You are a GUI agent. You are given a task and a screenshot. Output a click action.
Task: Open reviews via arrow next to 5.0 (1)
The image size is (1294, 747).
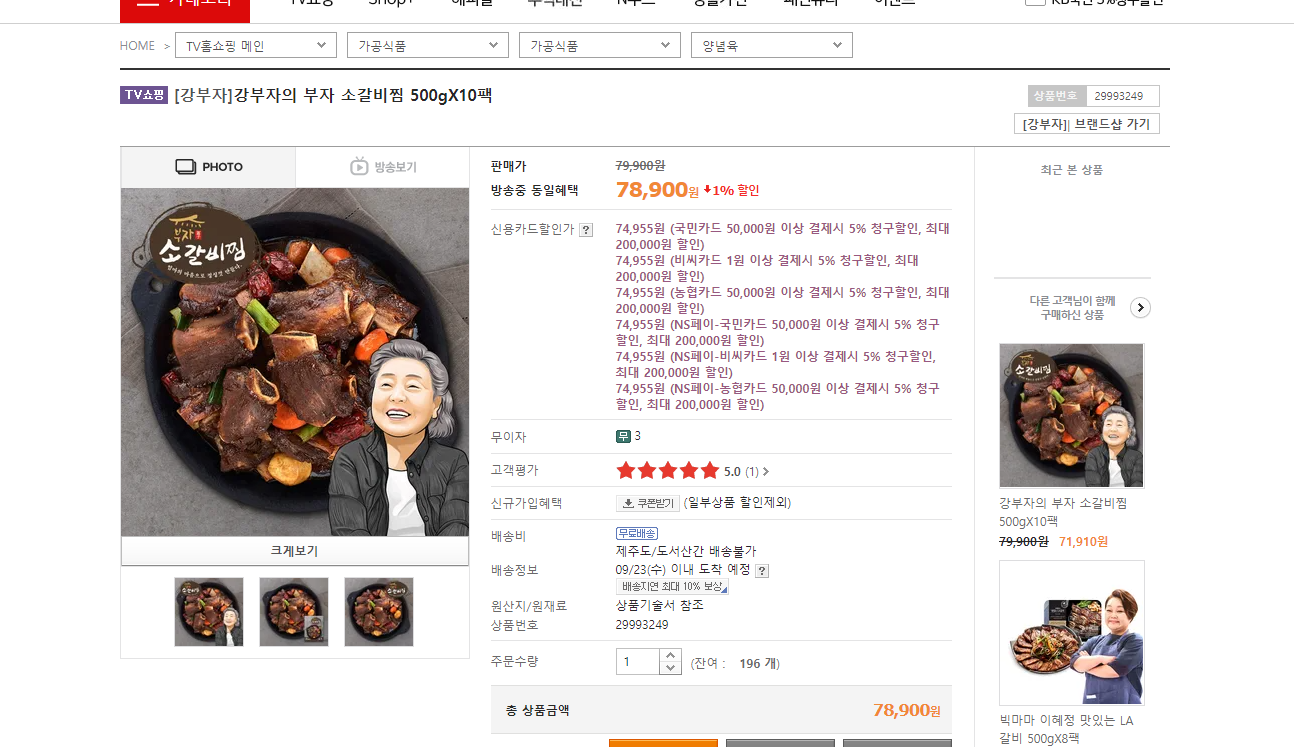pyautogui.click(x=766, y=472)
